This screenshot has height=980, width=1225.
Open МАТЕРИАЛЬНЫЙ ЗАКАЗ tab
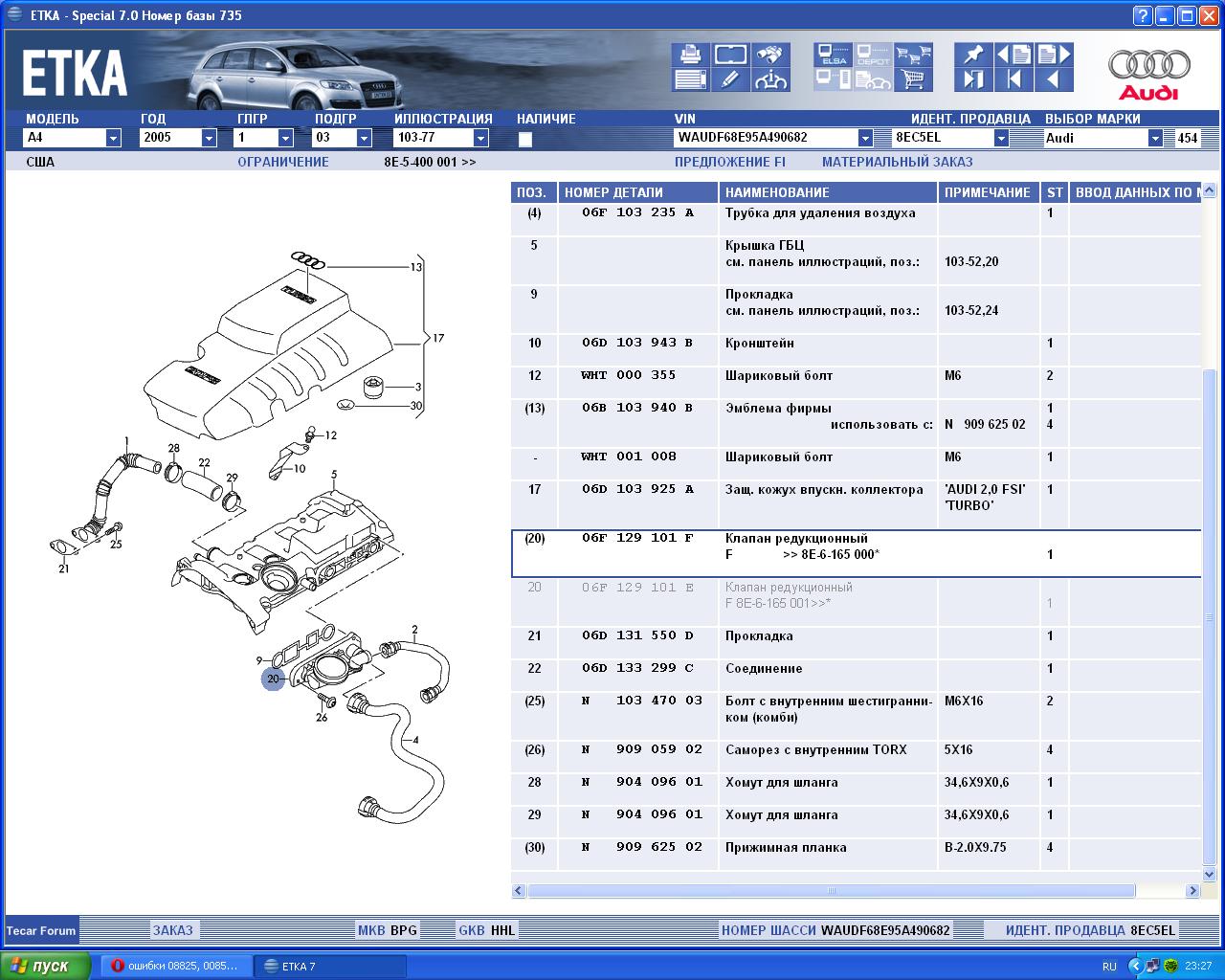tap(897, 162)
